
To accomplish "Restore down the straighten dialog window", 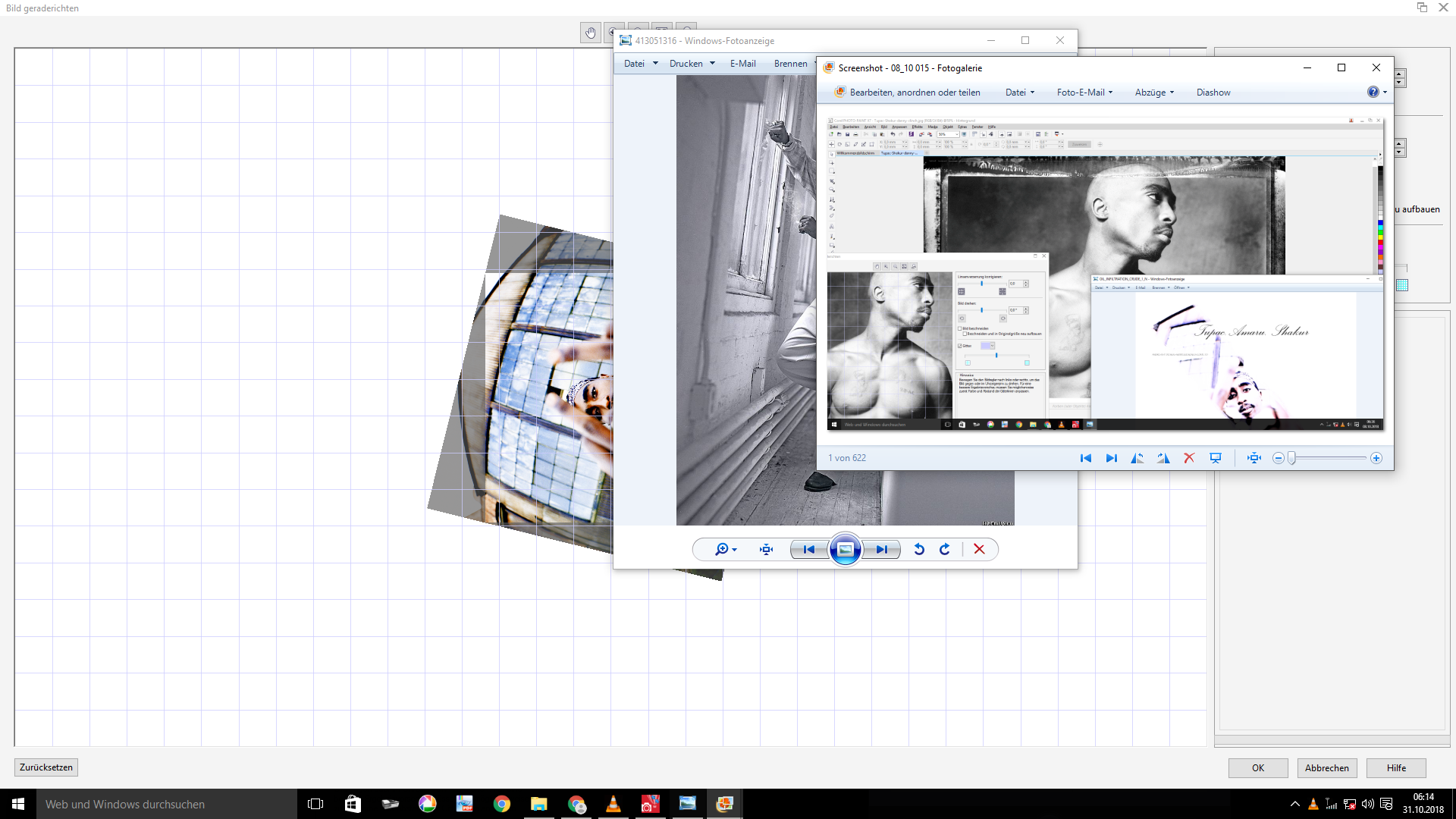I will [x=1422, y=8].
